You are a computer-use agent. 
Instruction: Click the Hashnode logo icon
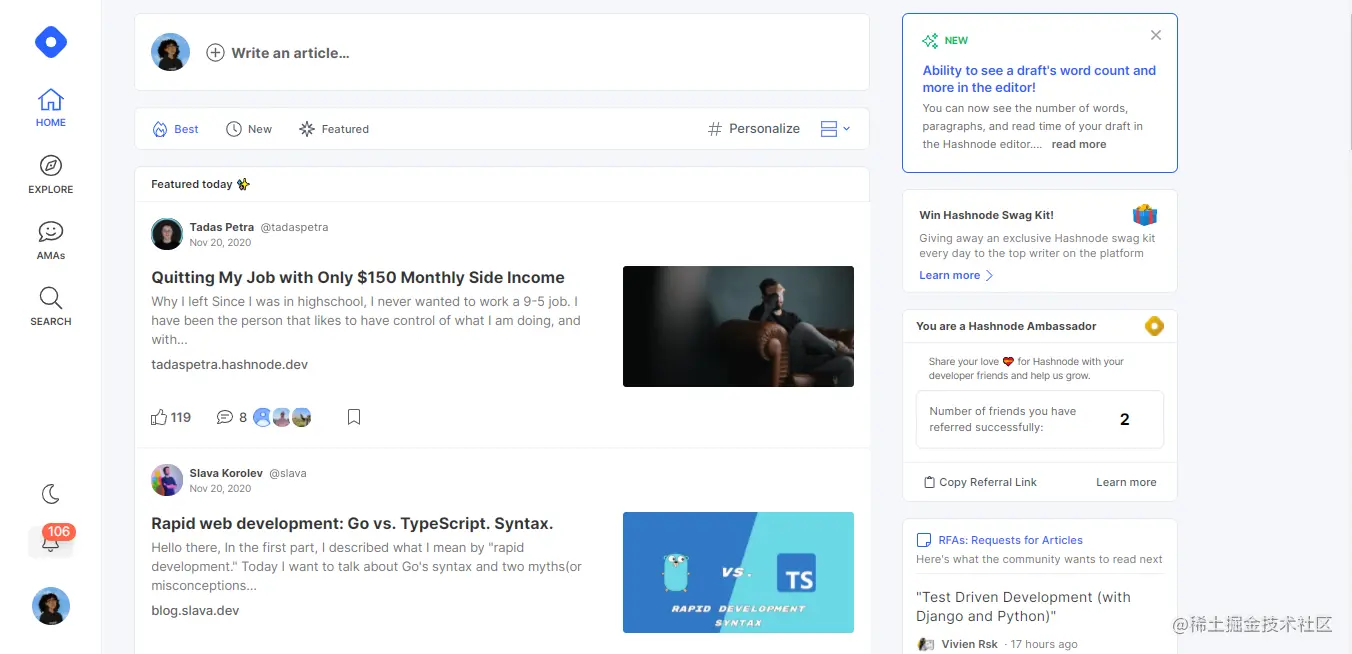tap(51, 42)
